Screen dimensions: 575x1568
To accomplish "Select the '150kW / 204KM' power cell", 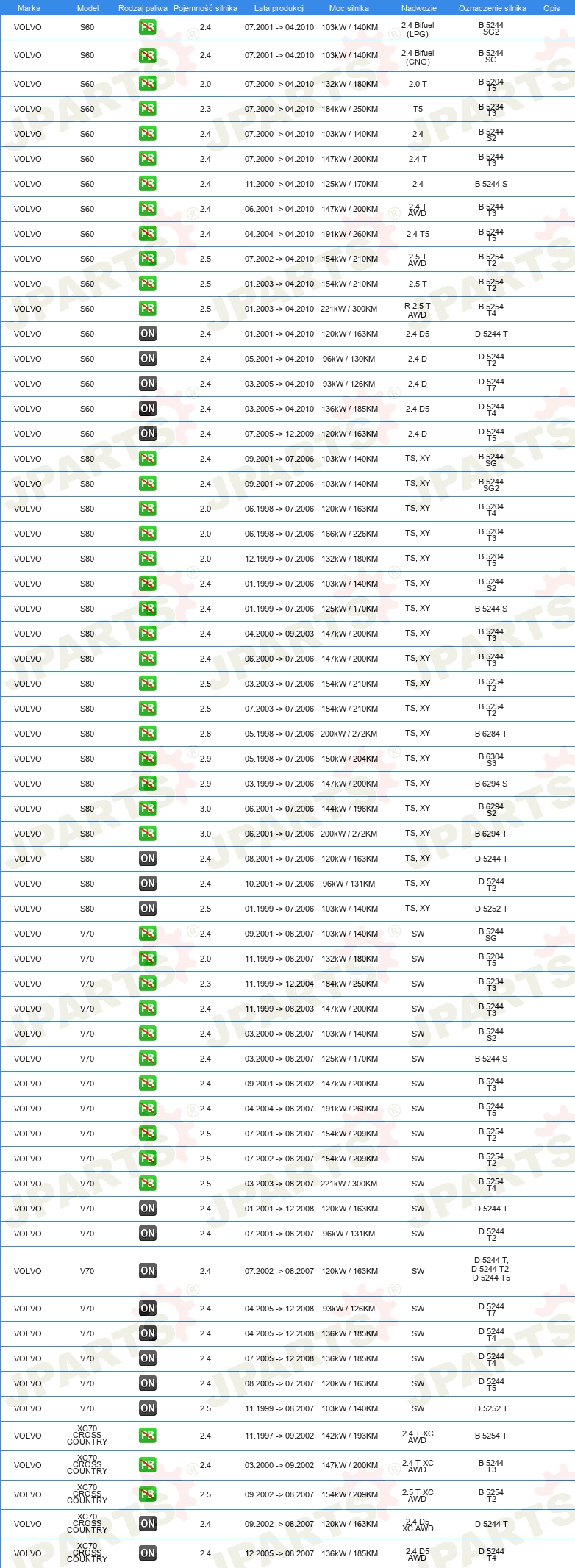I will [349, 759].
